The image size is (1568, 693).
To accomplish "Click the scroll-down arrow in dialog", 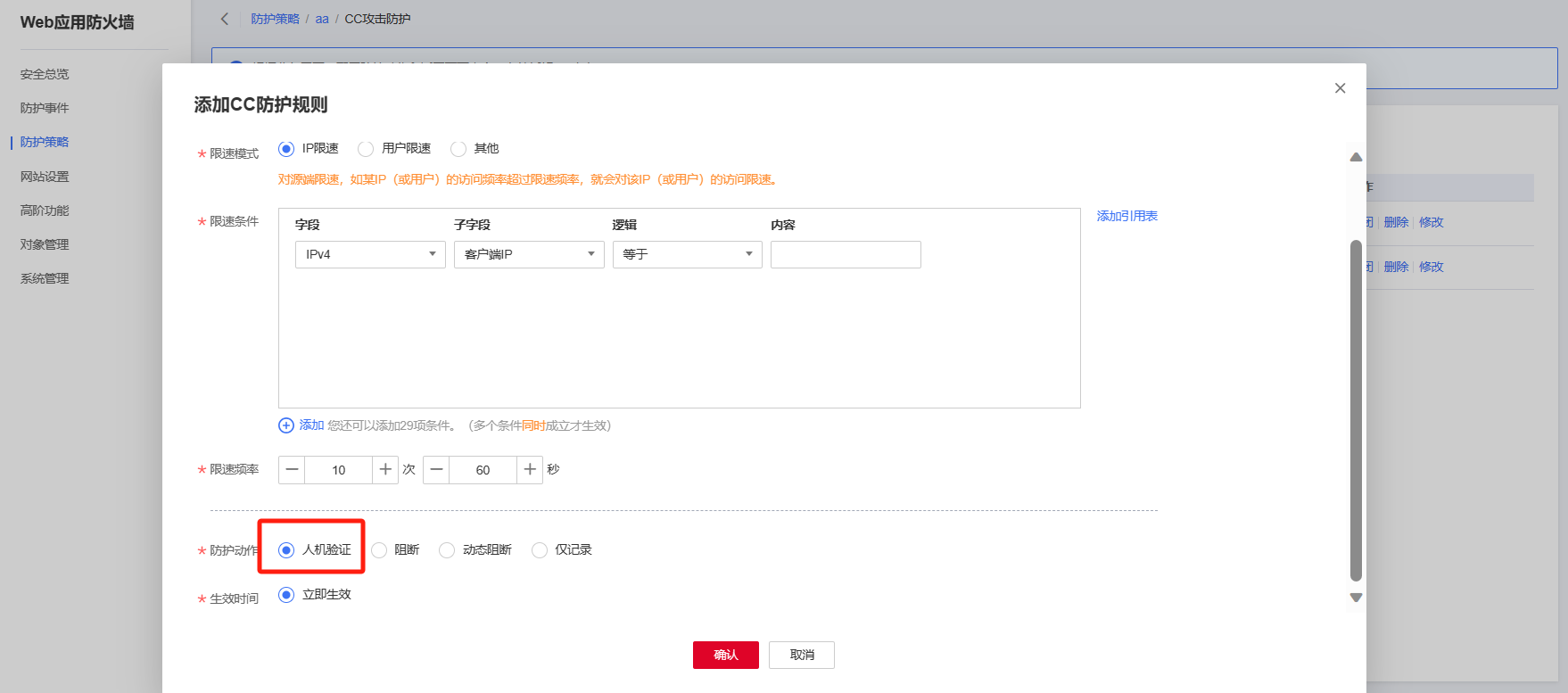I will [x=1356, y=598].
